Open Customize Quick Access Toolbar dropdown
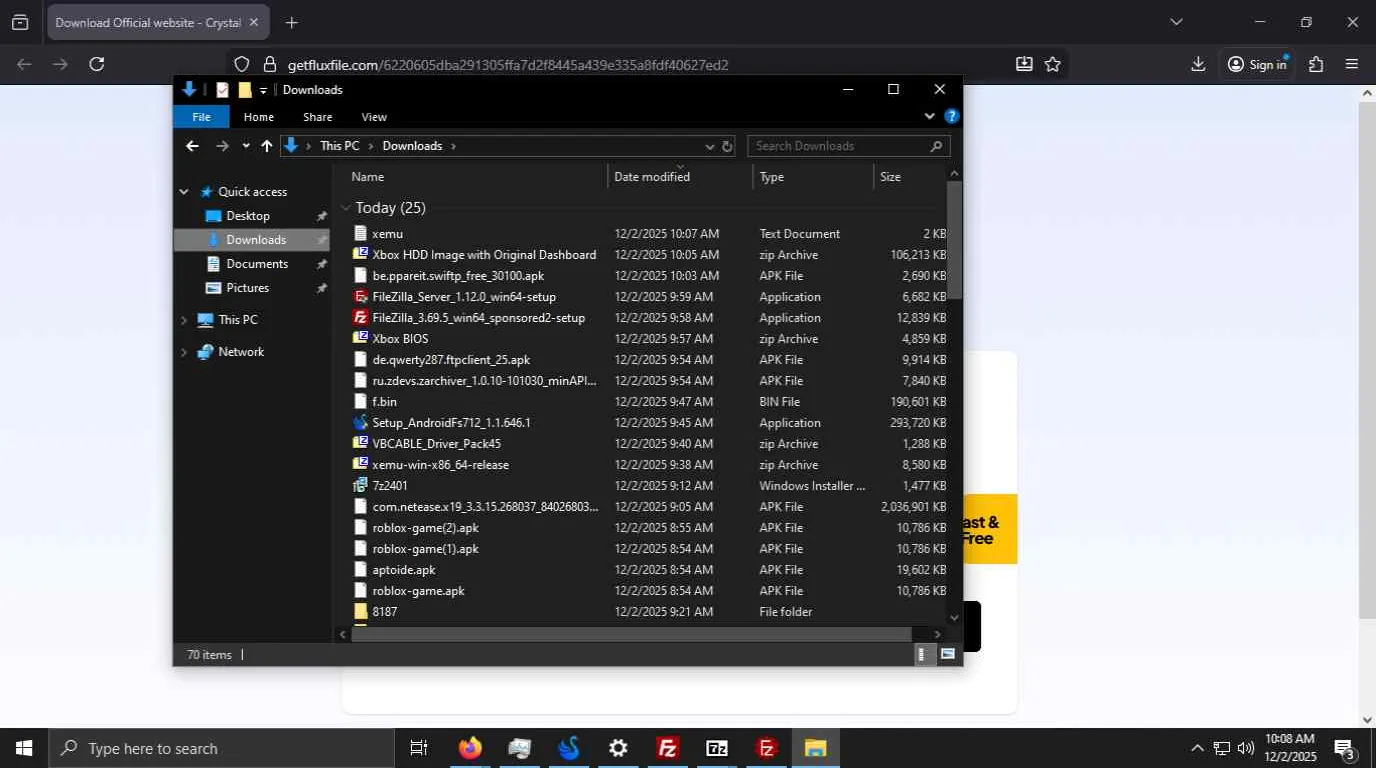The image size is (1376, 768). click(263, 90)
